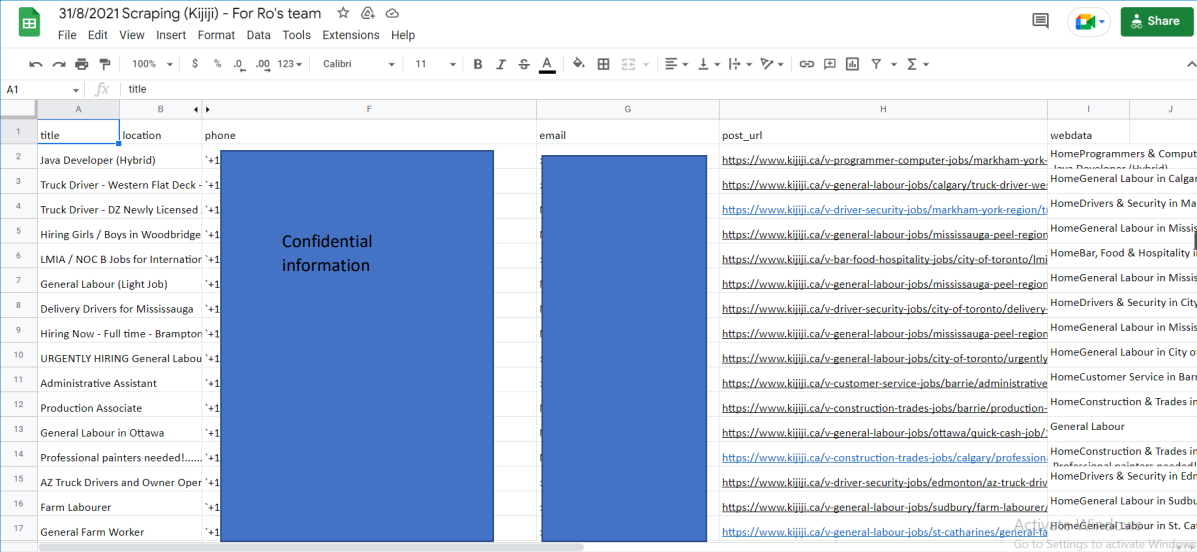The height and width of the screenshot is (552, 1197).
Task: Open the text color picker
Action: [x=547, y=64]
